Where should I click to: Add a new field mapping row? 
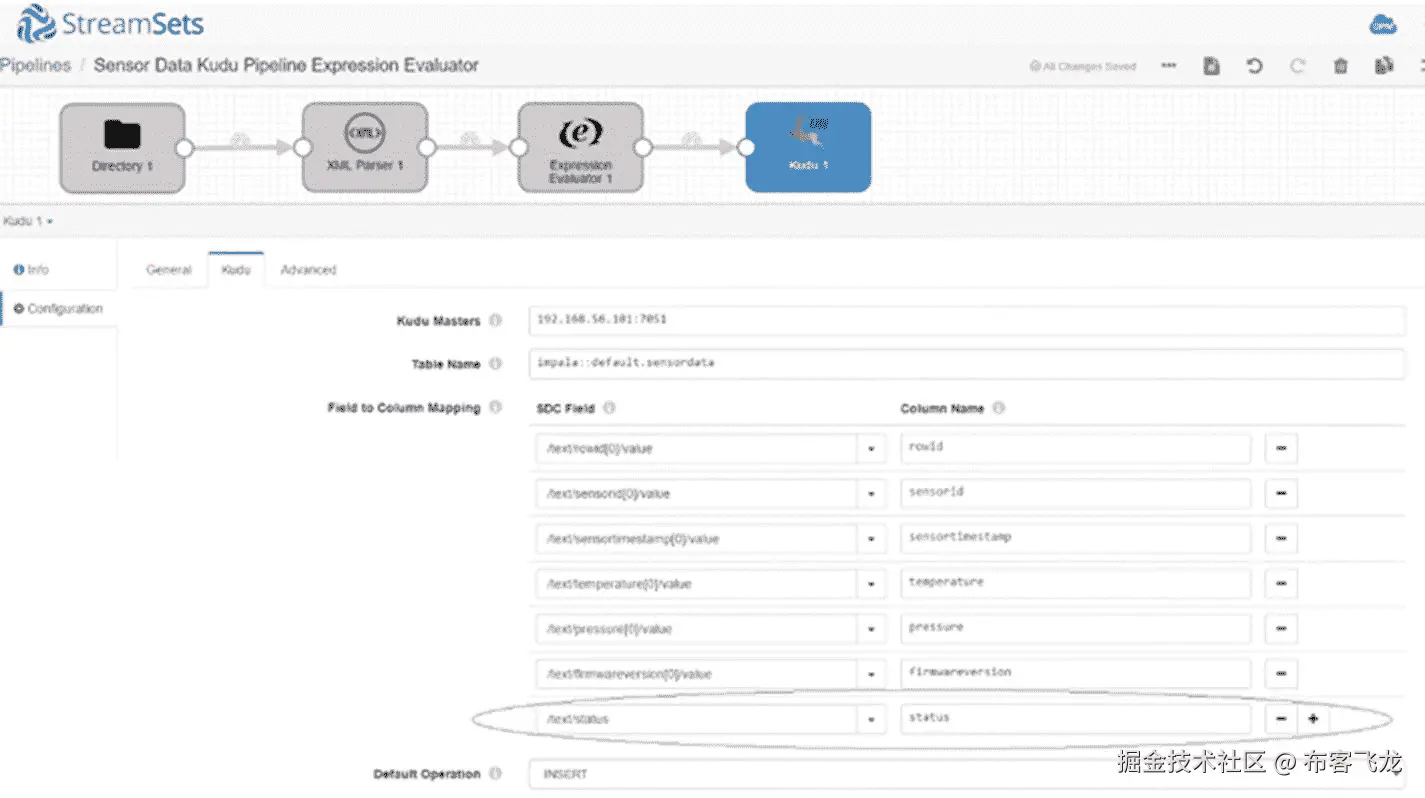[x=1313, y=718]
